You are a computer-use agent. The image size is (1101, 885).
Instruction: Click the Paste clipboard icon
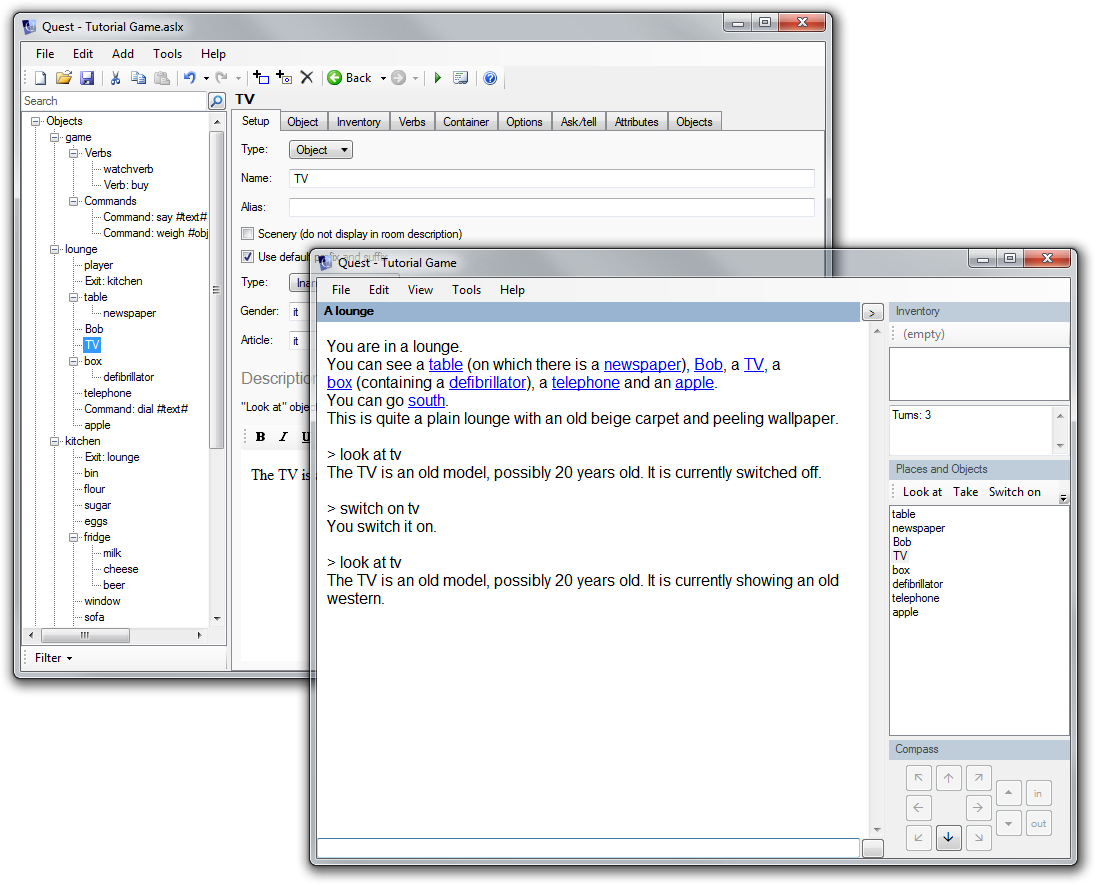click(162, 78)
